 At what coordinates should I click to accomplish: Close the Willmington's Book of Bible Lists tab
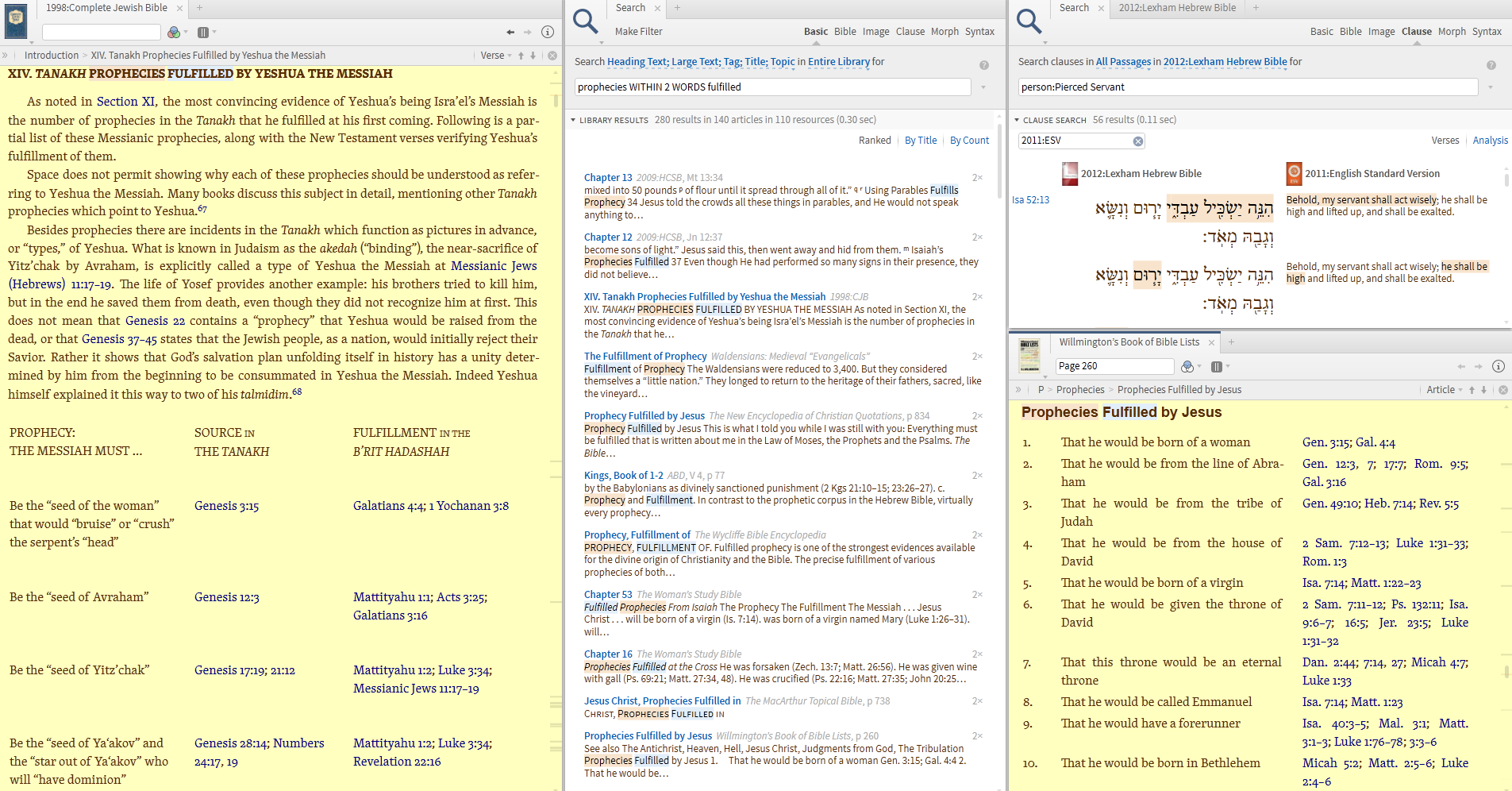(x=1211, y=342)
